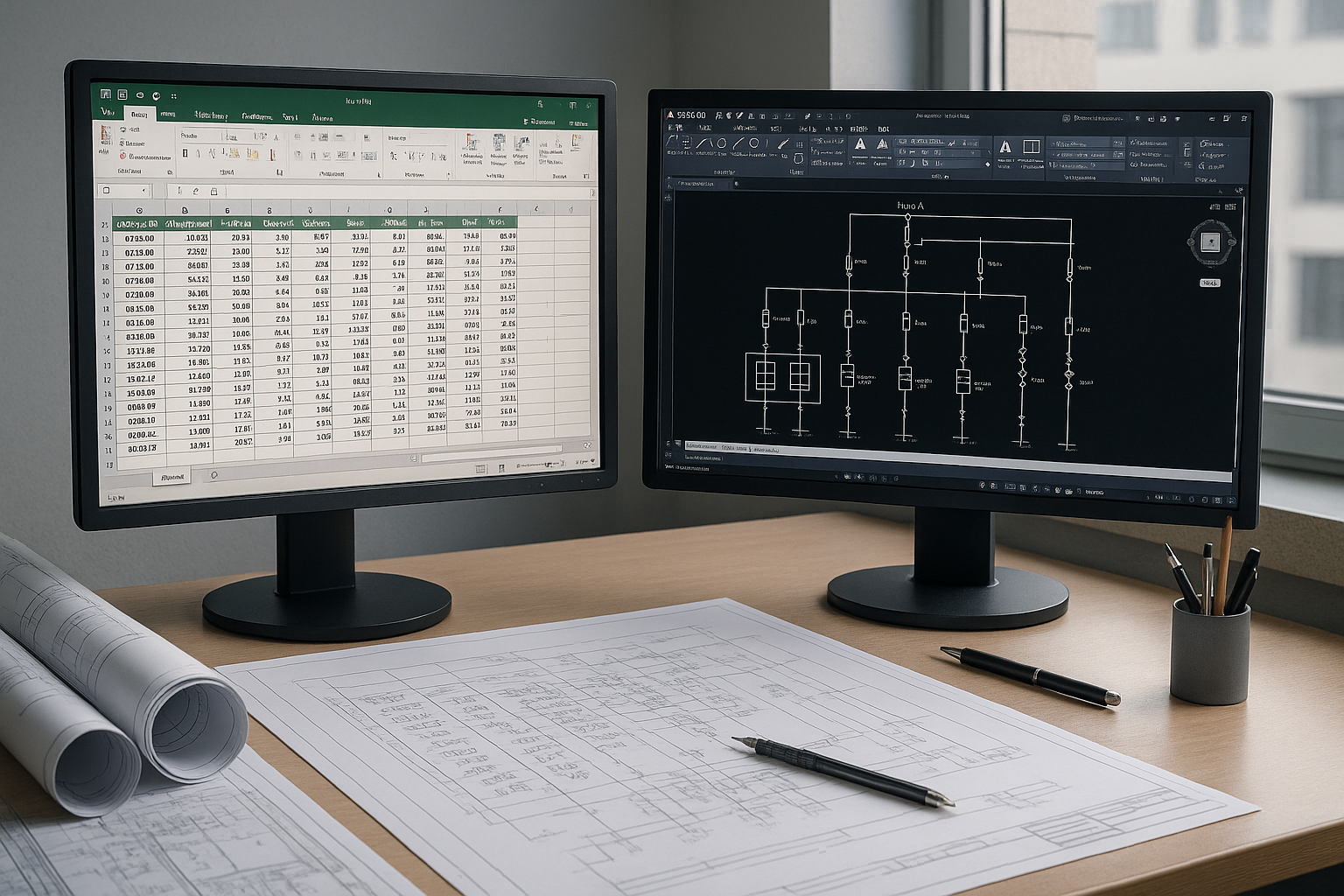The height and width of the screenshot is (896, 1344).
Task: Select Excel cell showing 0798.00
Action: click(140, 281)
